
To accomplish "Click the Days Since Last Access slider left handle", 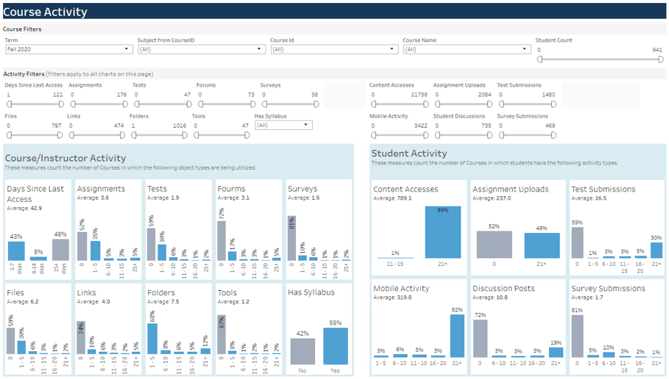I will (x=9, y=104).
